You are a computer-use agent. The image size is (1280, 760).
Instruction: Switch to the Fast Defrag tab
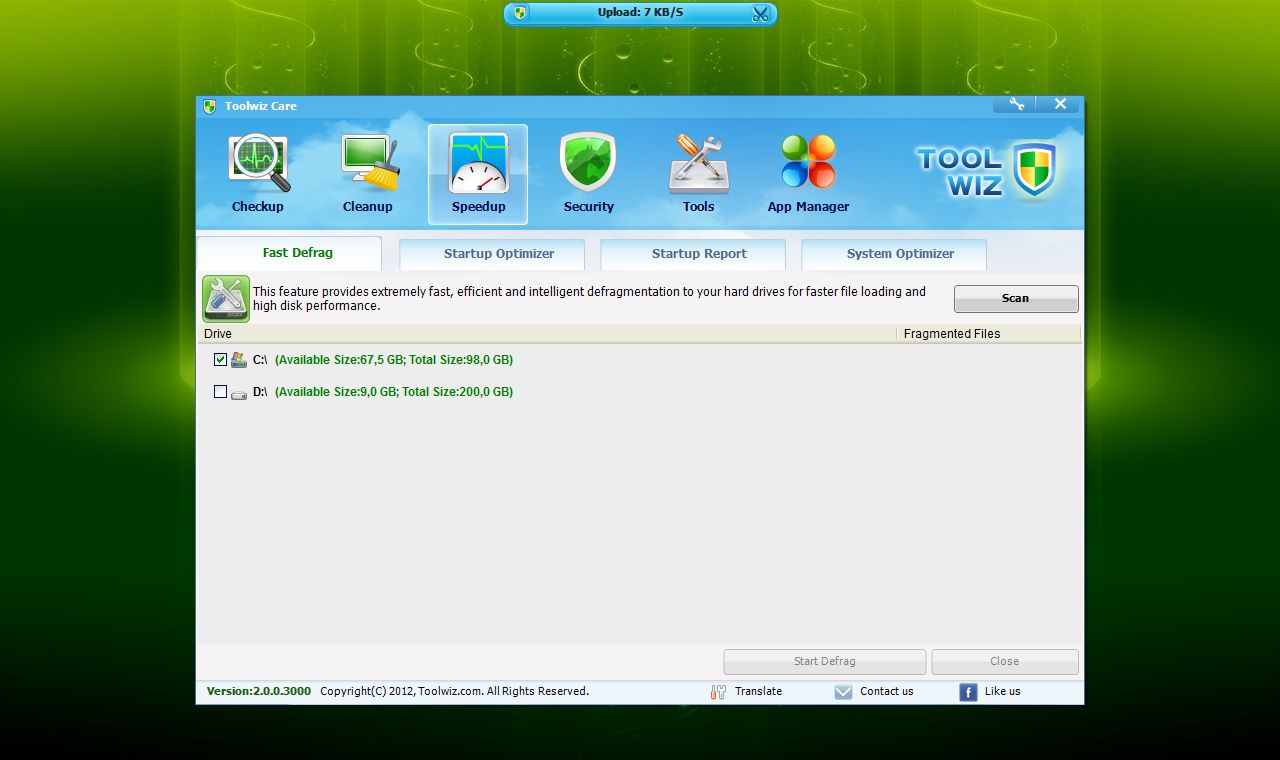tap(289, 253)
